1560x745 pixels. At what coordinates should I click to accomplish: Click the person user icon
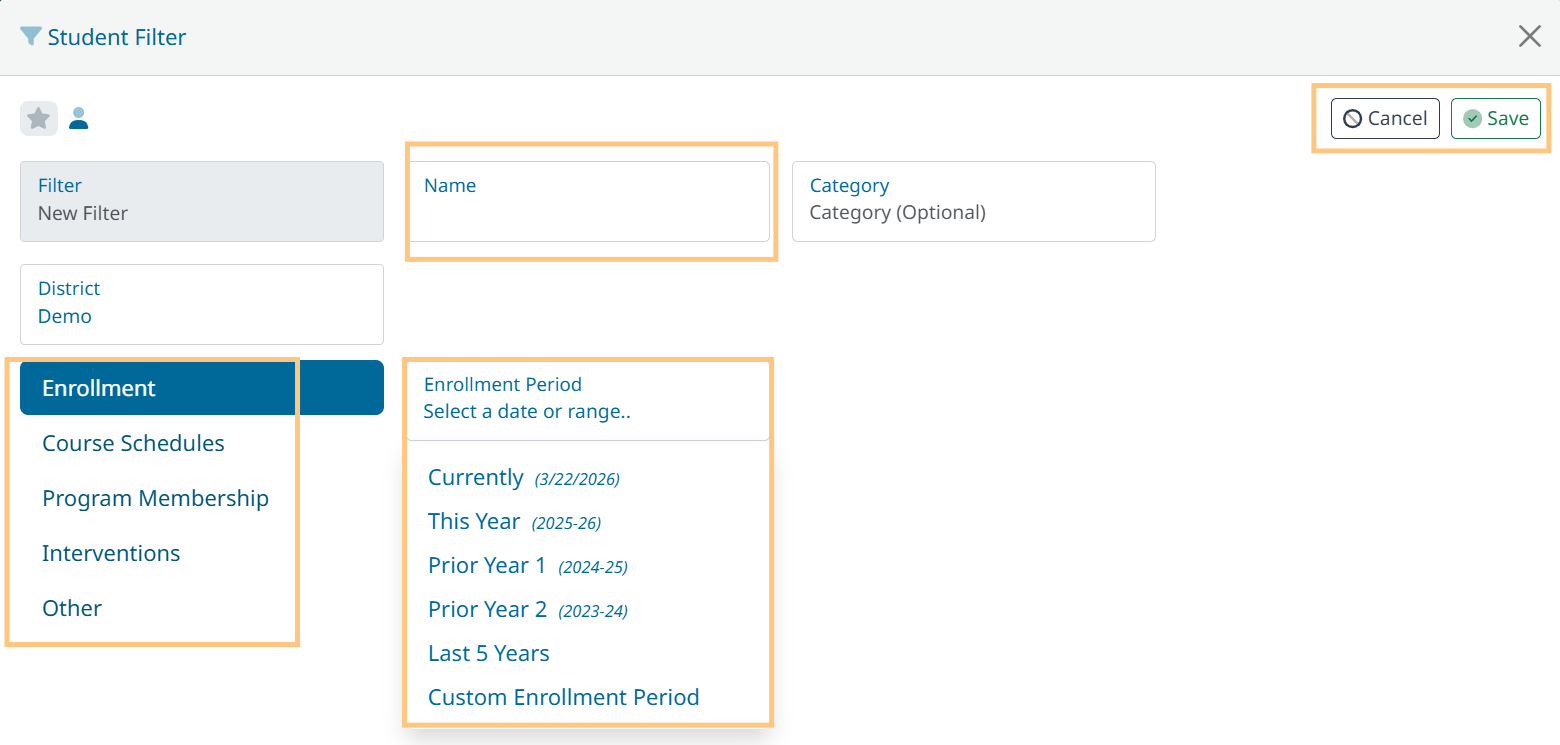(79, 119)
